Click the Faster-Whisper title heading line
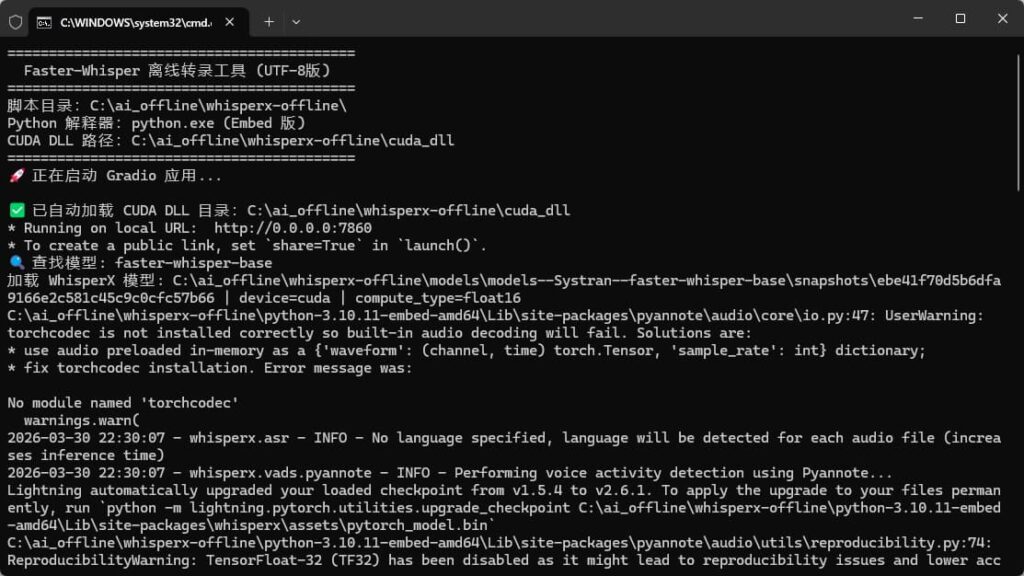The height and width of the screenshot is (576, 1024). click(x=177, y=71)
